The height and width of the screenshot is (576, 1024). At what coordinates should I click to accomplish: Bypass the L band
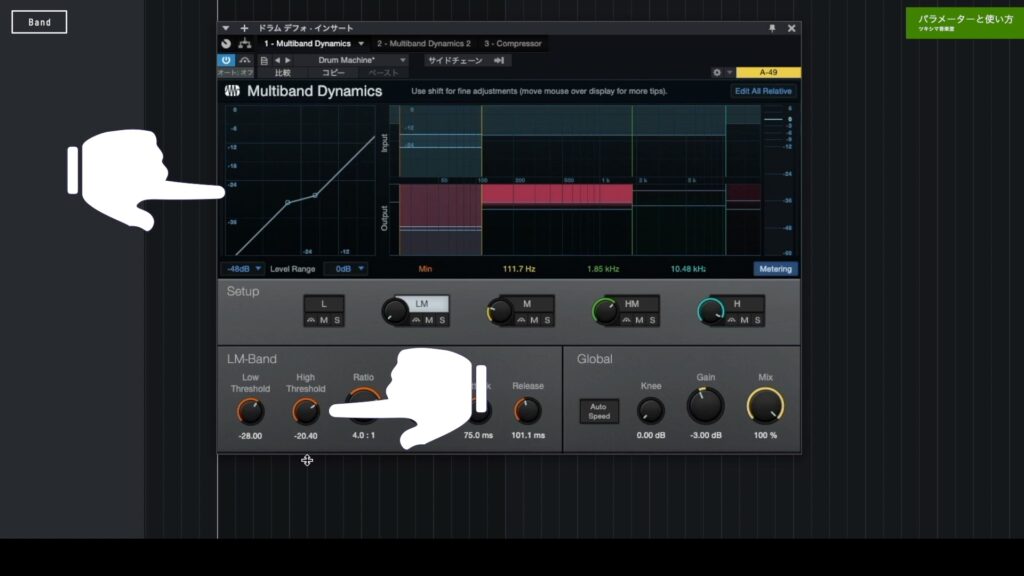[311, 320]
